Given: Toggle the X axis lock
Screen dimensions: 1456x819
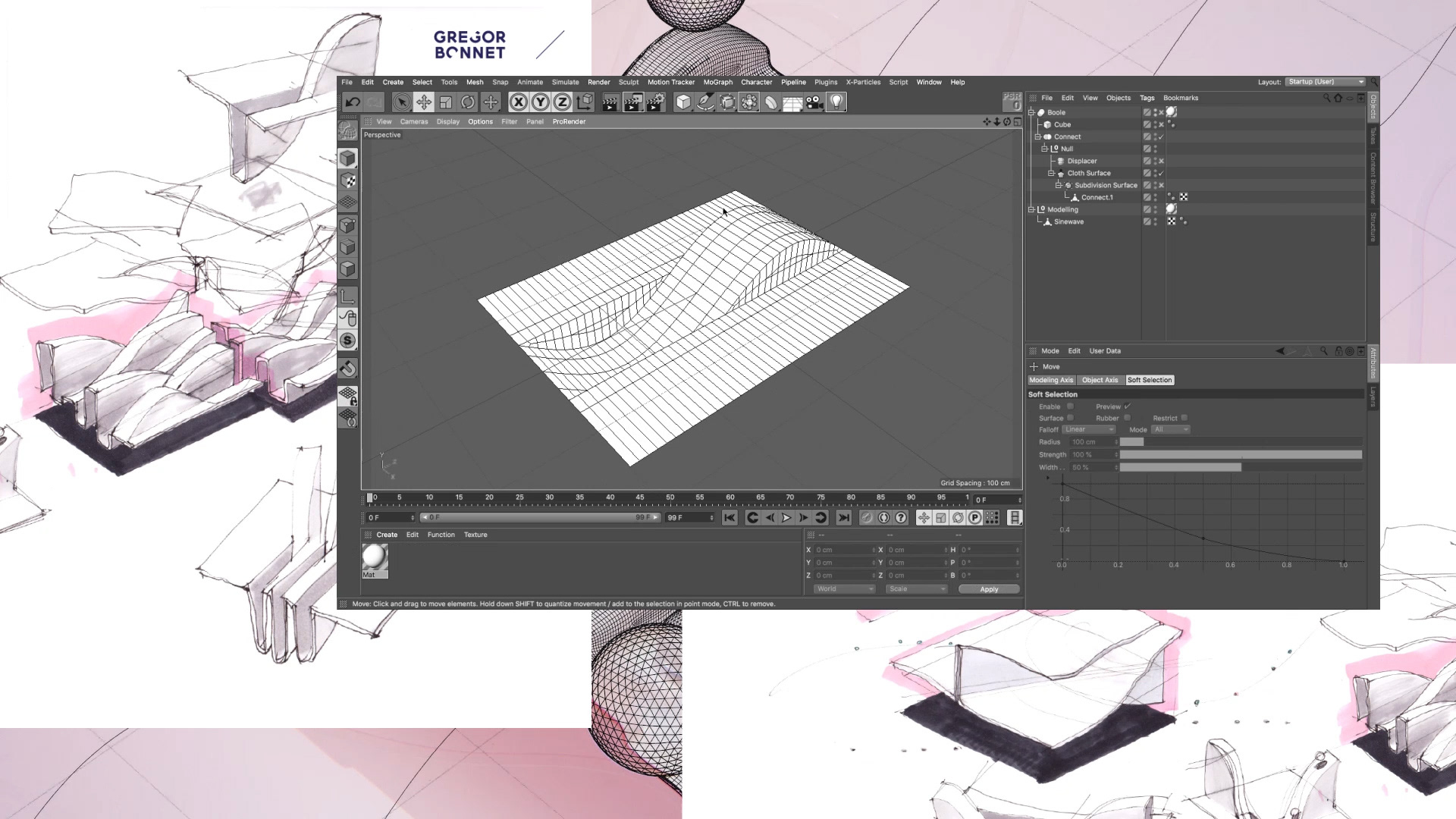Looking at the screenshot, I should coord(519,102).
